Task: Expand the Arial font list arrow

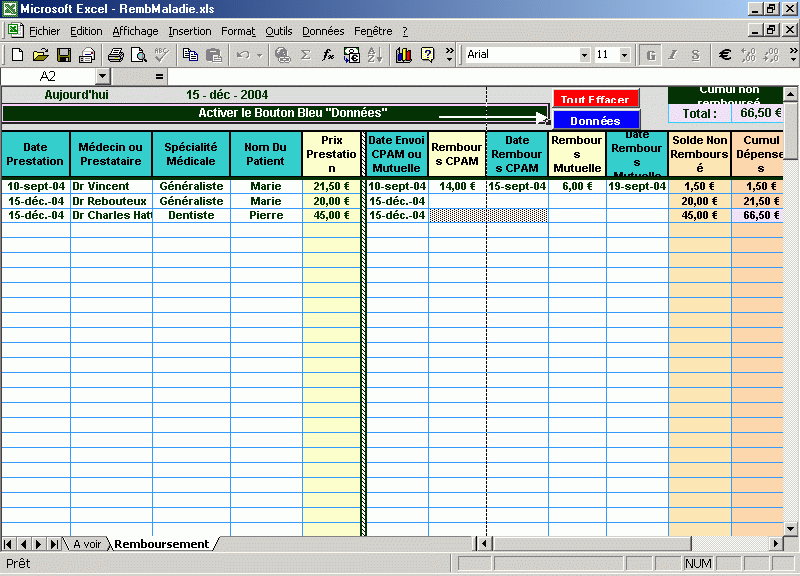Action: (585, 55)
